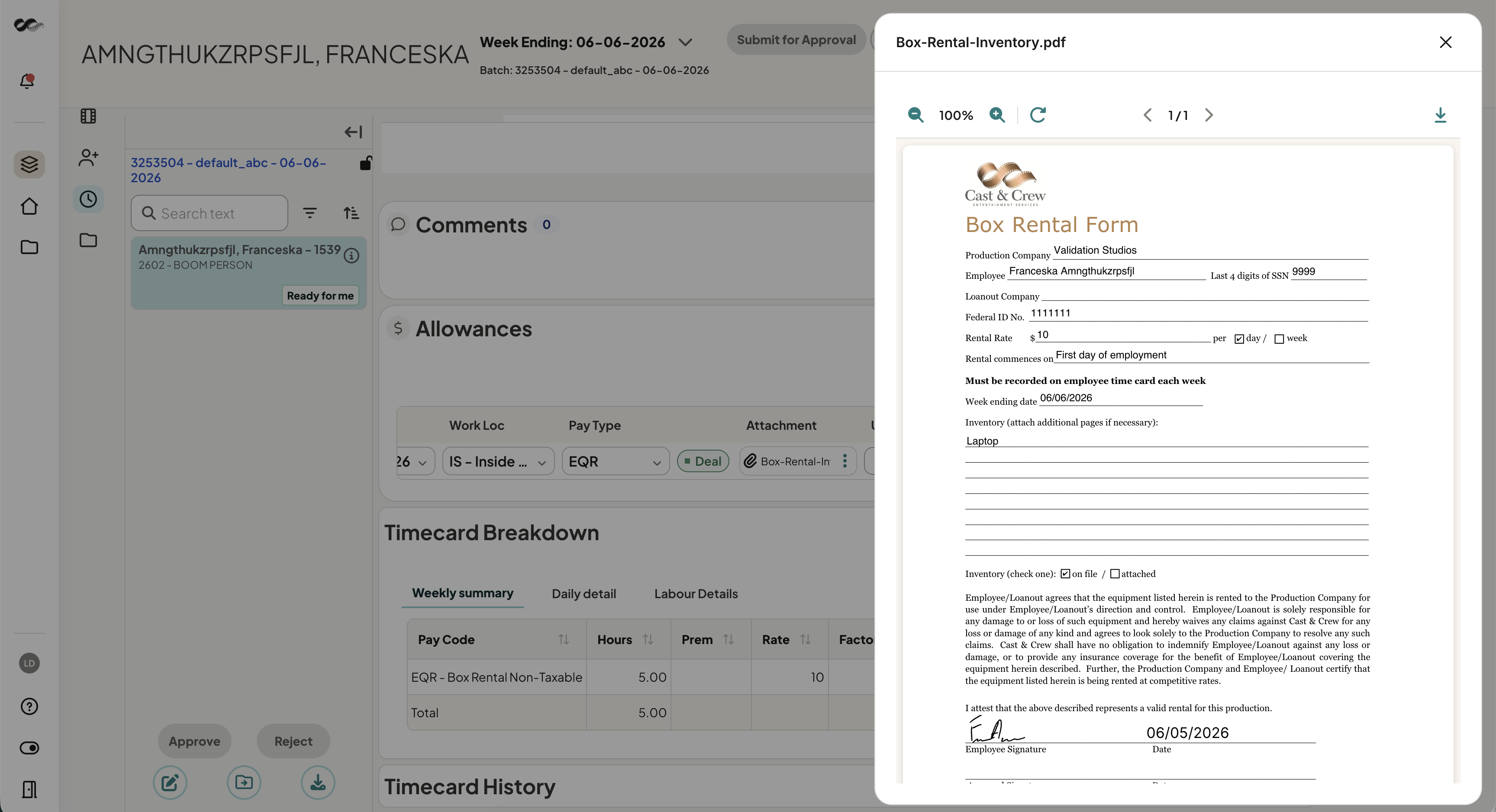Screen dimensions: 1496x812
Task: Click the batch text under Week Ending
Action: coord(594,70)
